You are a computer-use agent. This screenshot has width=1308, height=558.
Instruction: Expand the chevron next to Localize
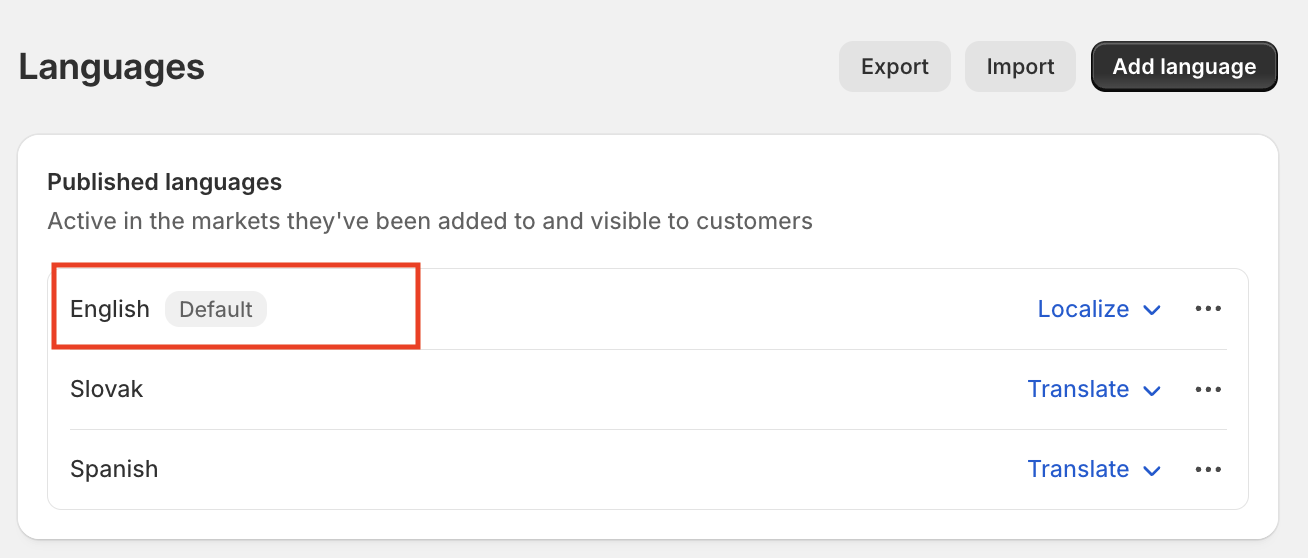(x=1152, y=310)
